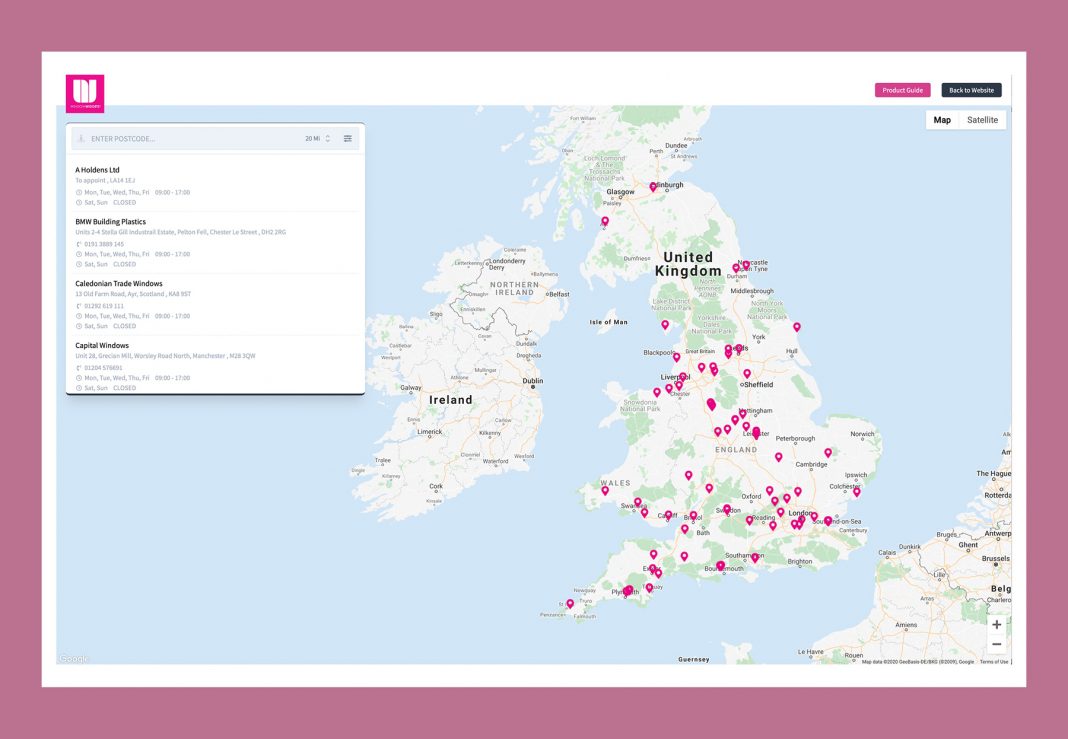This screenshot has height=739, width=1068.
Task: Select the A Holdens Ltd listing
Action: pos(217,186)
